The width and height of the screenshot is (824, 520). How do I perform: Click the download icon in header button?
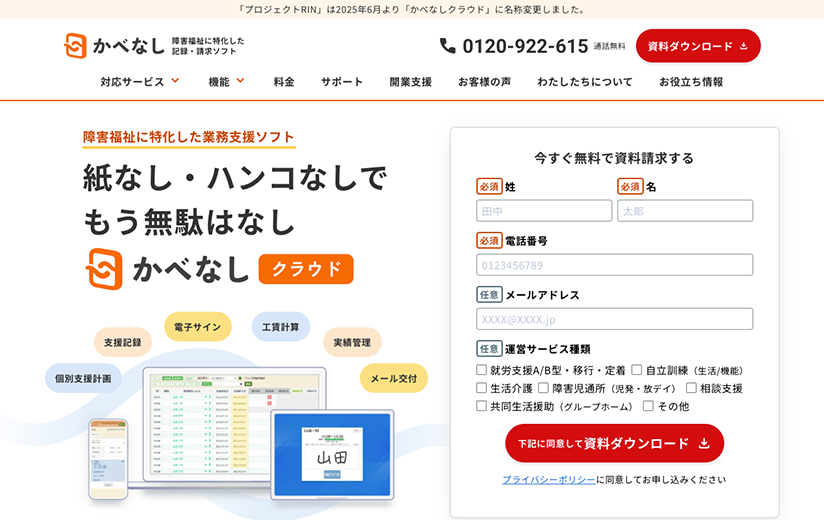pyautogui.click(x=744, y=46)
